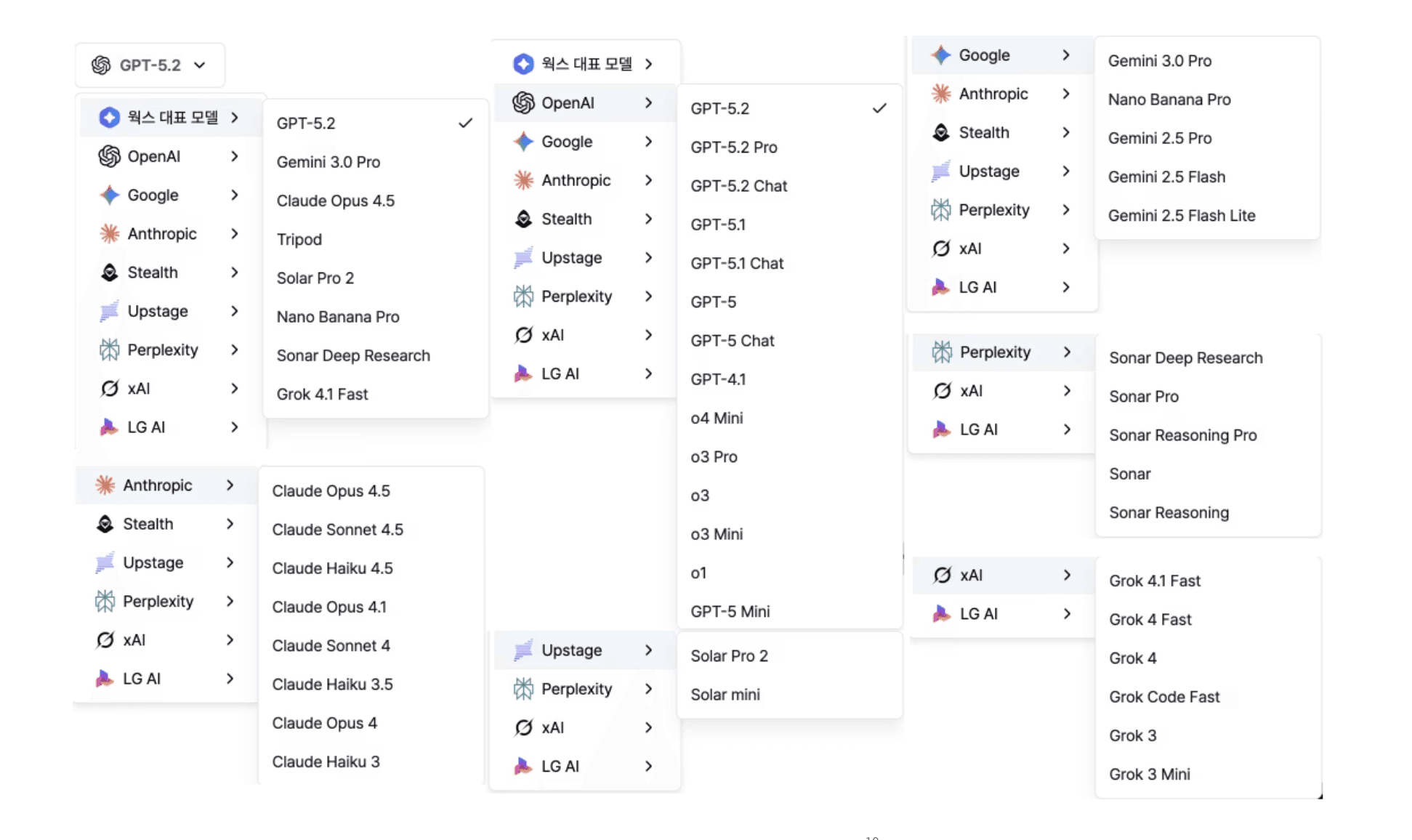This screenshot has width=1412, height=840.
Task: Open the GPT-5.2 model selector dropdown
Action: pos(150,65)
